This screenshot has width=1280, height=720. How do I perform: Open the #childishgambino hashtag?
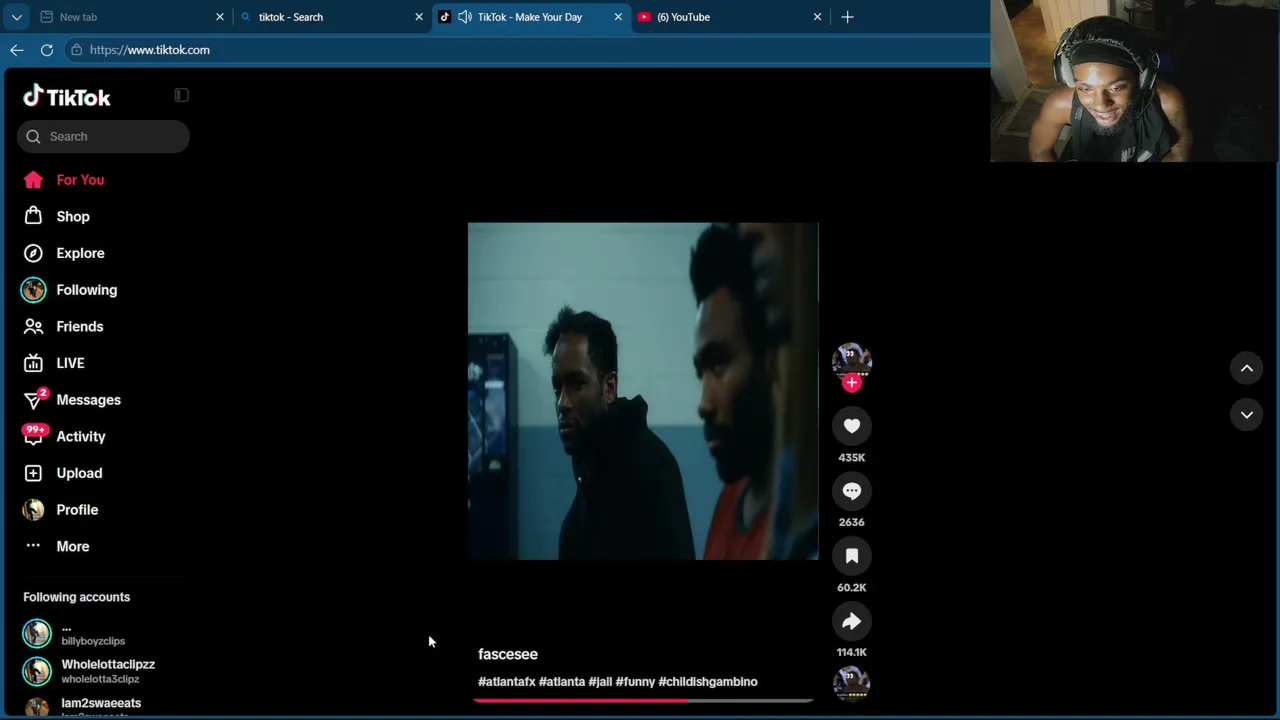click(708, 682)
